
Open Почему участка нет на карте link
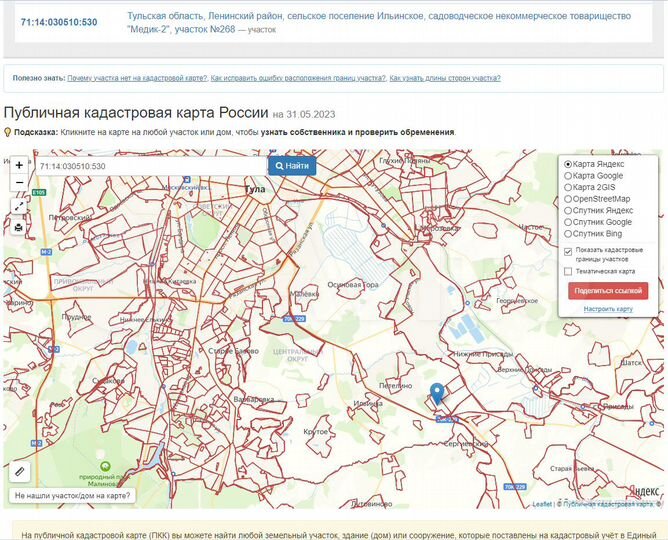[x=137, y=78]
